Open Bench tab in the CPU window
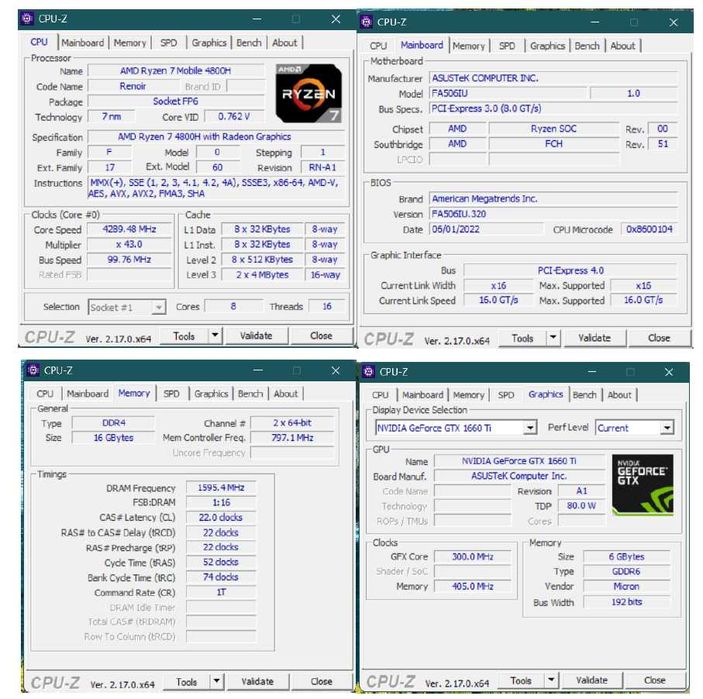 point(249,43)
